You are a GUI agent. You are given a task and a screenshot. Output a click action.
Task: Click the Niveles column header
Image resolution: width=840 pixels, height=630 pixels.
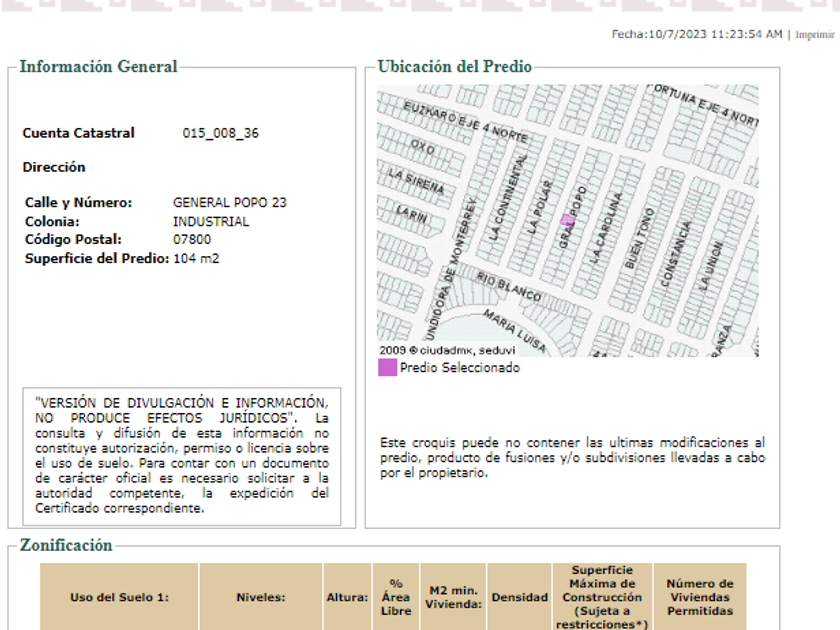260,597
